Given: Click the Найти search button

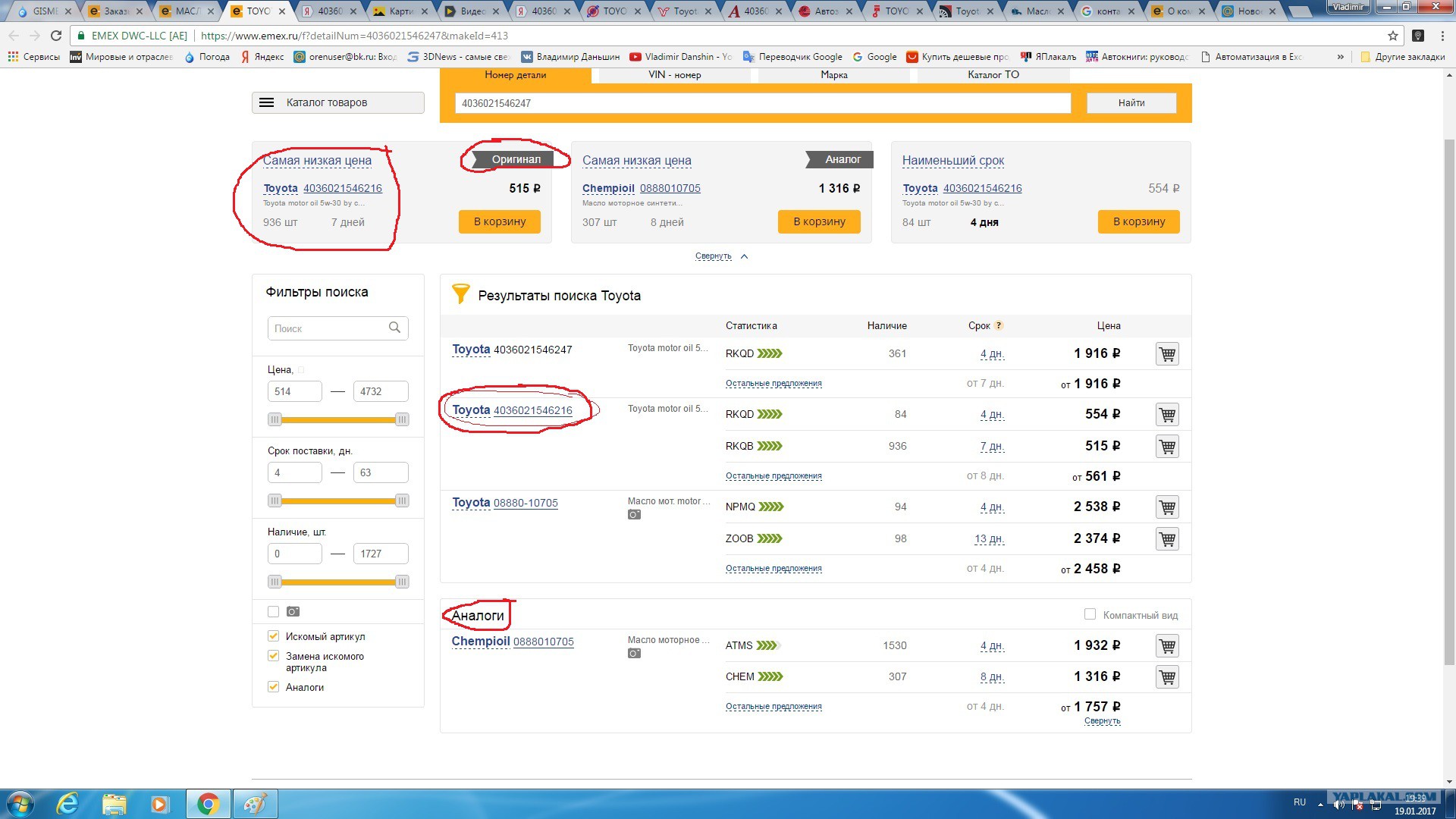Looking at the screenshot, I should click(x=1131, y=103).
